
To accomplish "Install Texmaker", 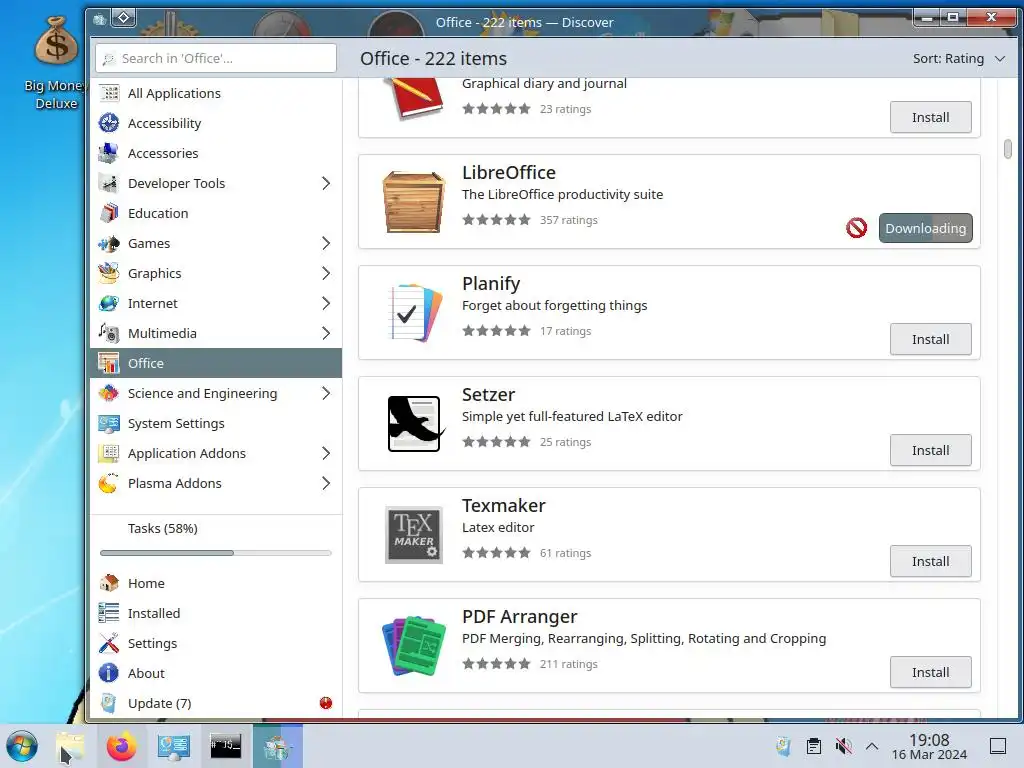I will coord(930,561).
